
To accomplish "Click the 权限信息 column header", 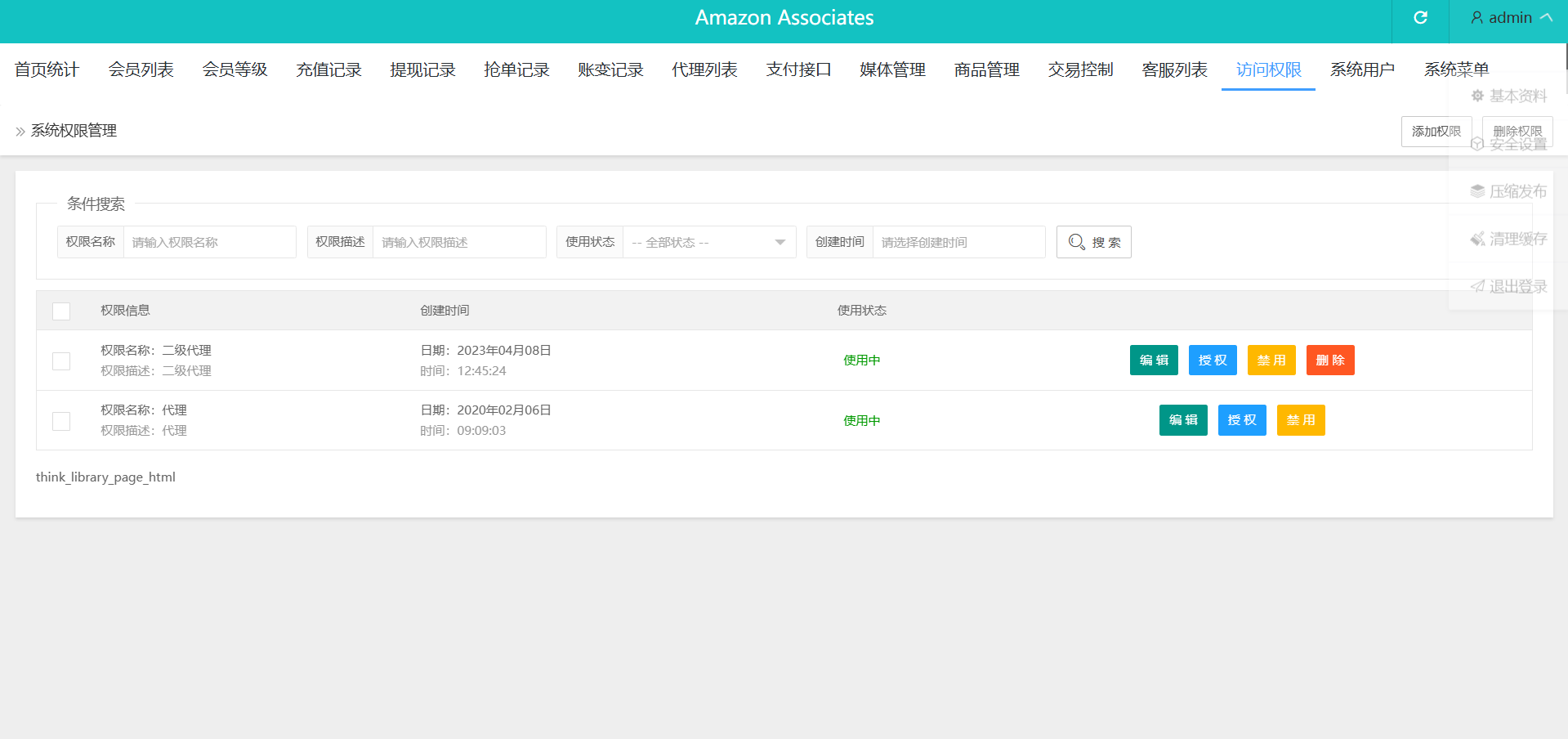I will (x=125, y=311).
